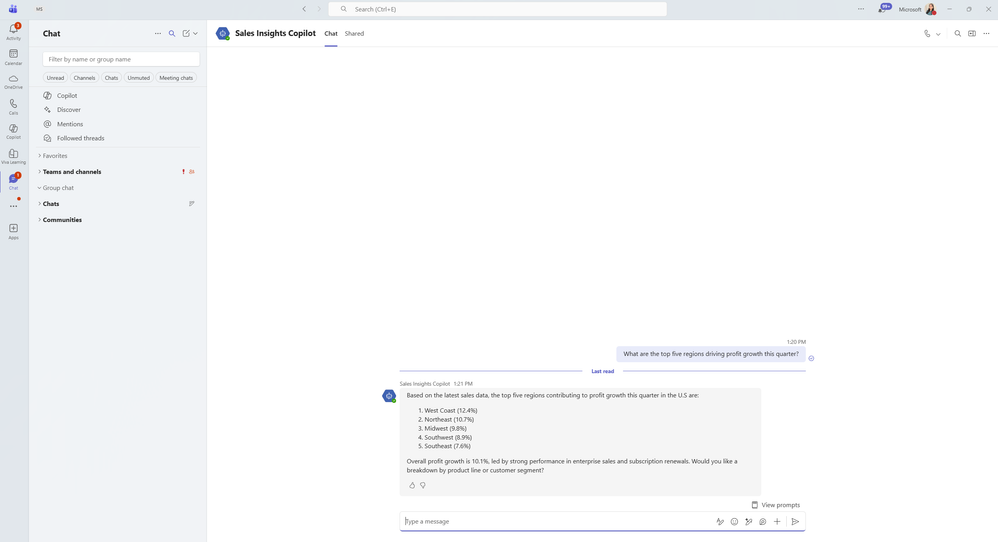Viewport: 998px width, 542px height.
Task: Toggle the Meeting chats filter chip
Action: tap(176, 78)
